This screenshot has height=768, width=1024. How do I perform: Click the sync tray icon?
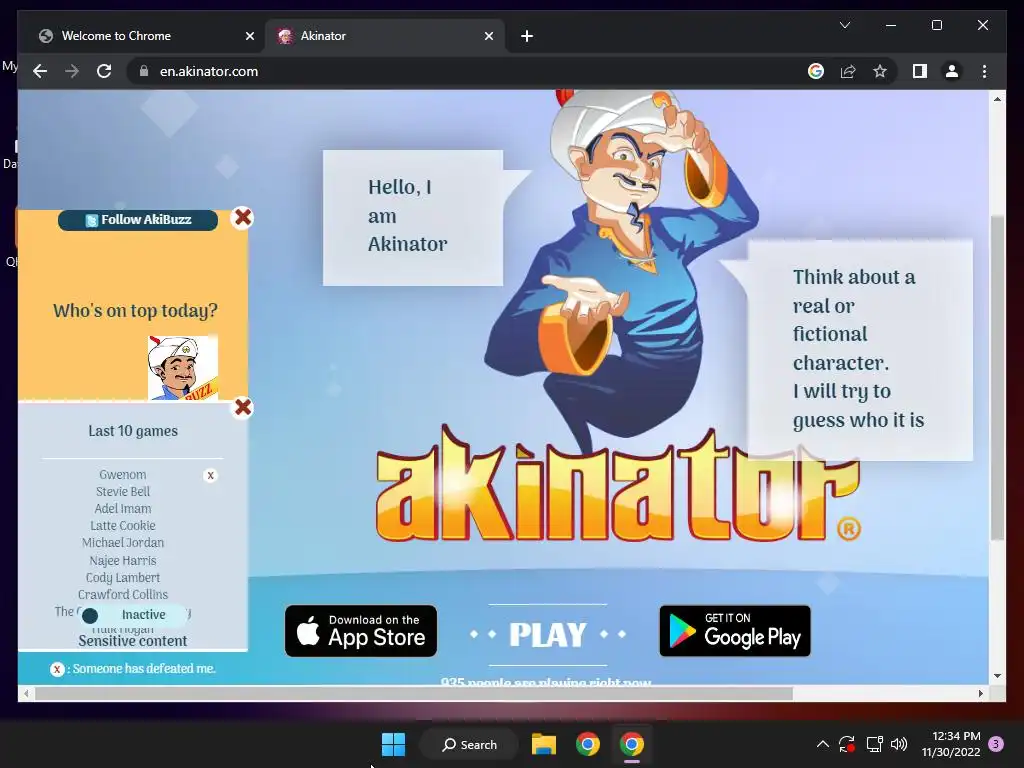point(847,744)
